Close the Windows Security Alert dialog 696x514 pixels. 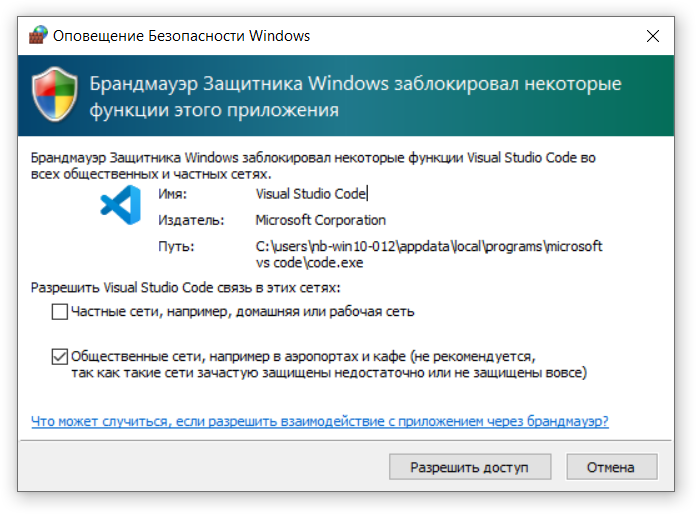[653, 36]
